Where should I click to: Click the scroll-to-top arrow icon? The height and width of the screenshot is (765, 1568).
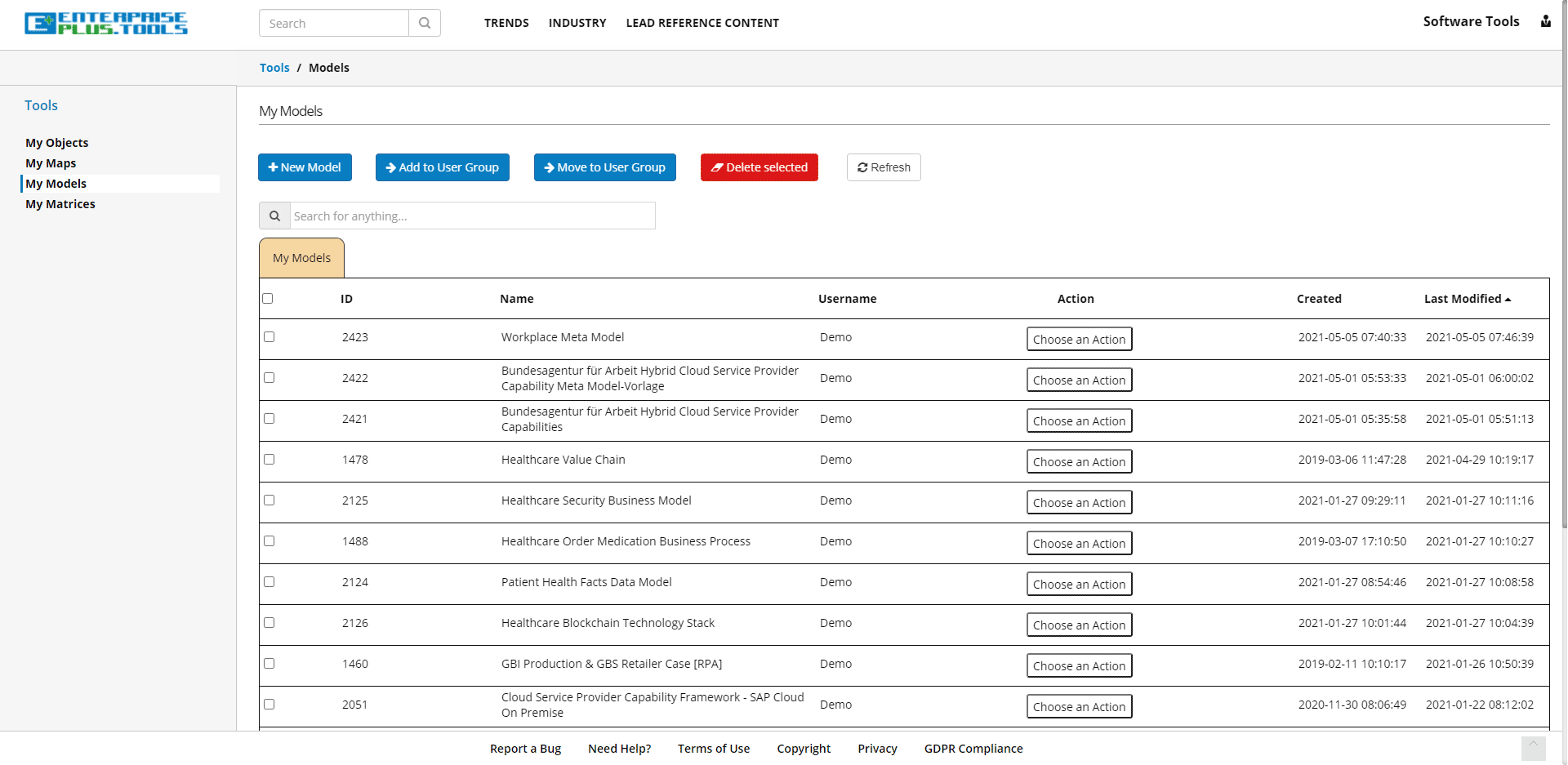coord(1533,748)
